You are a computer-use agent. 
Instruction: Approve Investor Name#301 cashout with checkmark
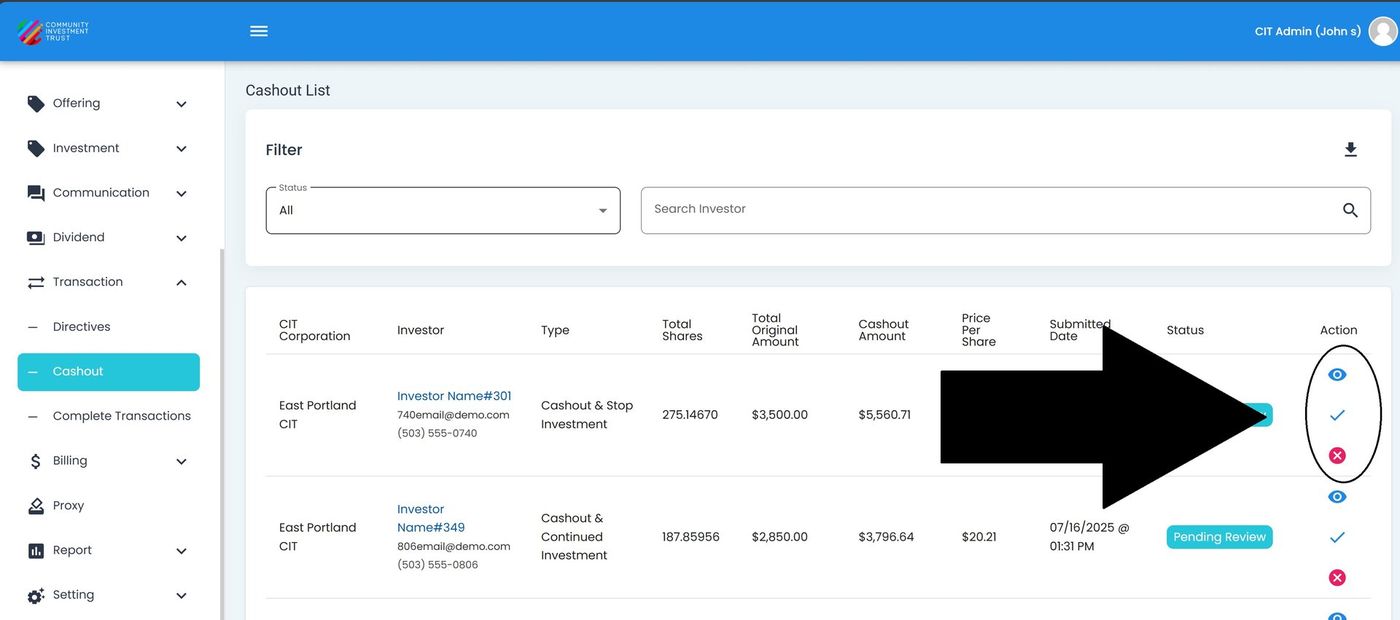click(x=1337, y=415)
